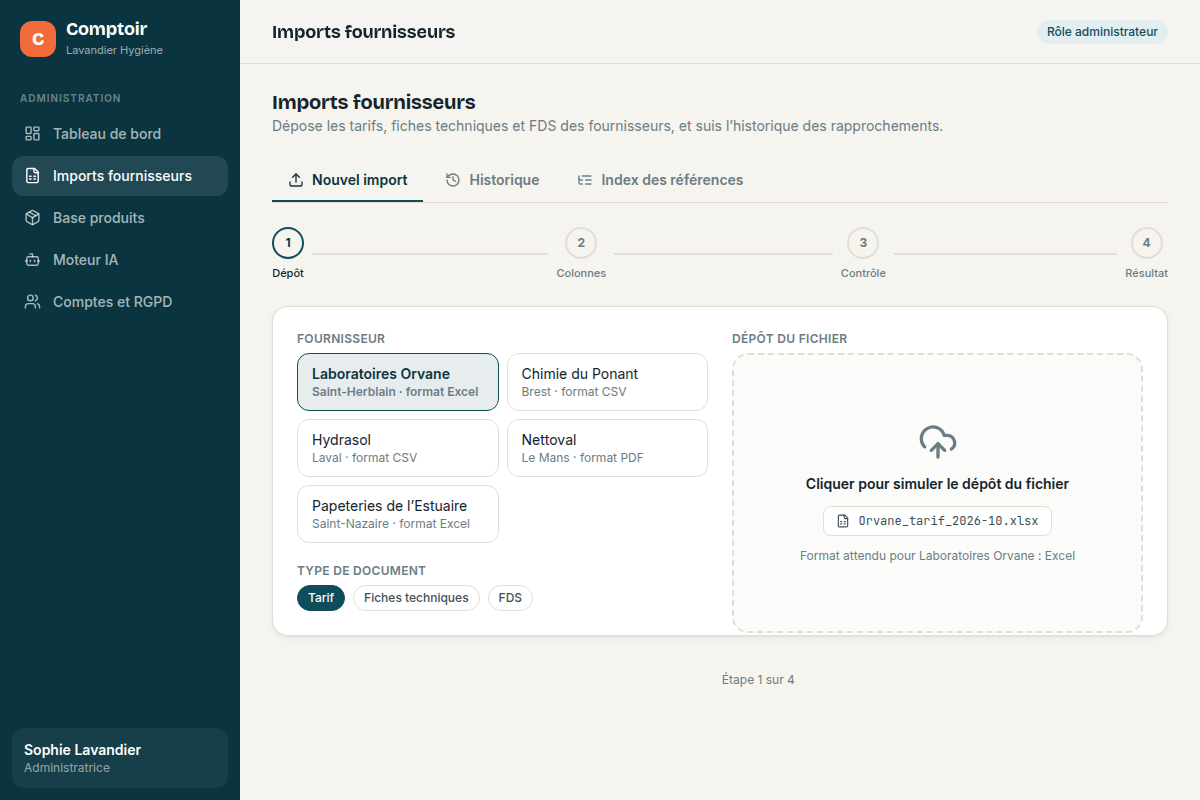Open Tableau de bord from the sidebar
1200x800 pixels.
120,134
